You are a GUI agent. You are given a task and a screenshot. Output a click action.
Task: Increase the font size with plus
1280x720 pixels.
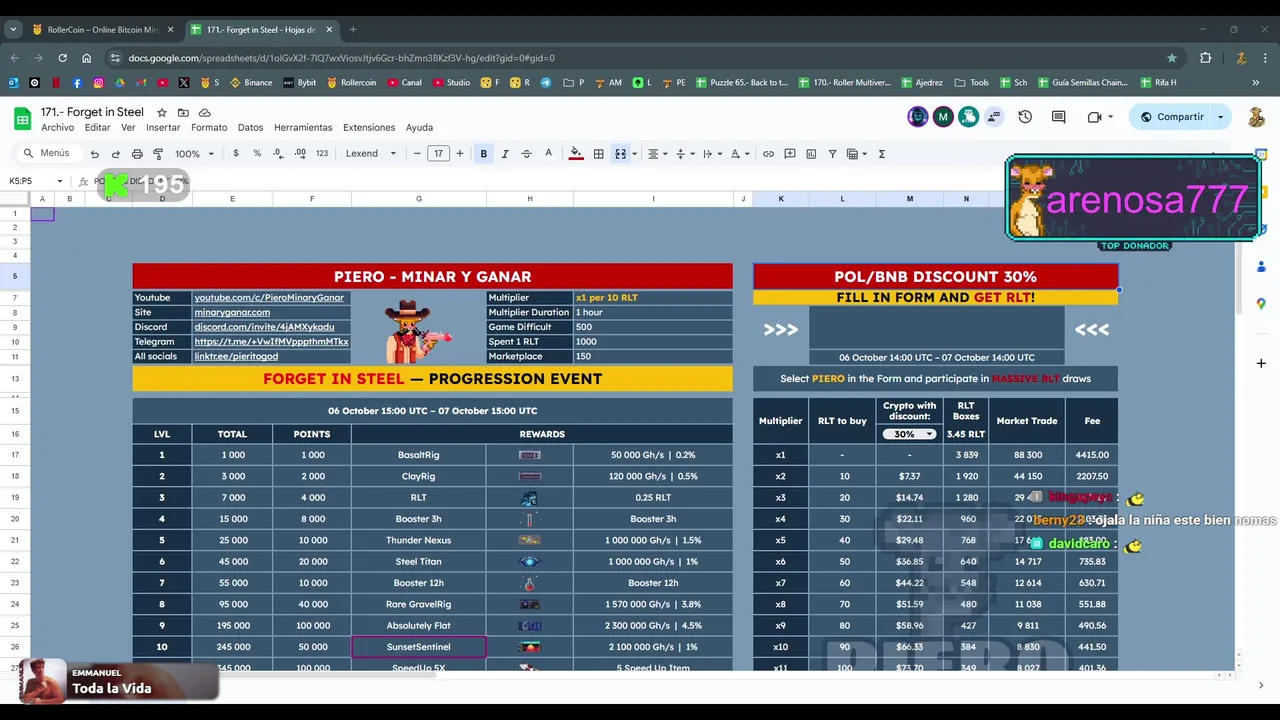point(460,154)
